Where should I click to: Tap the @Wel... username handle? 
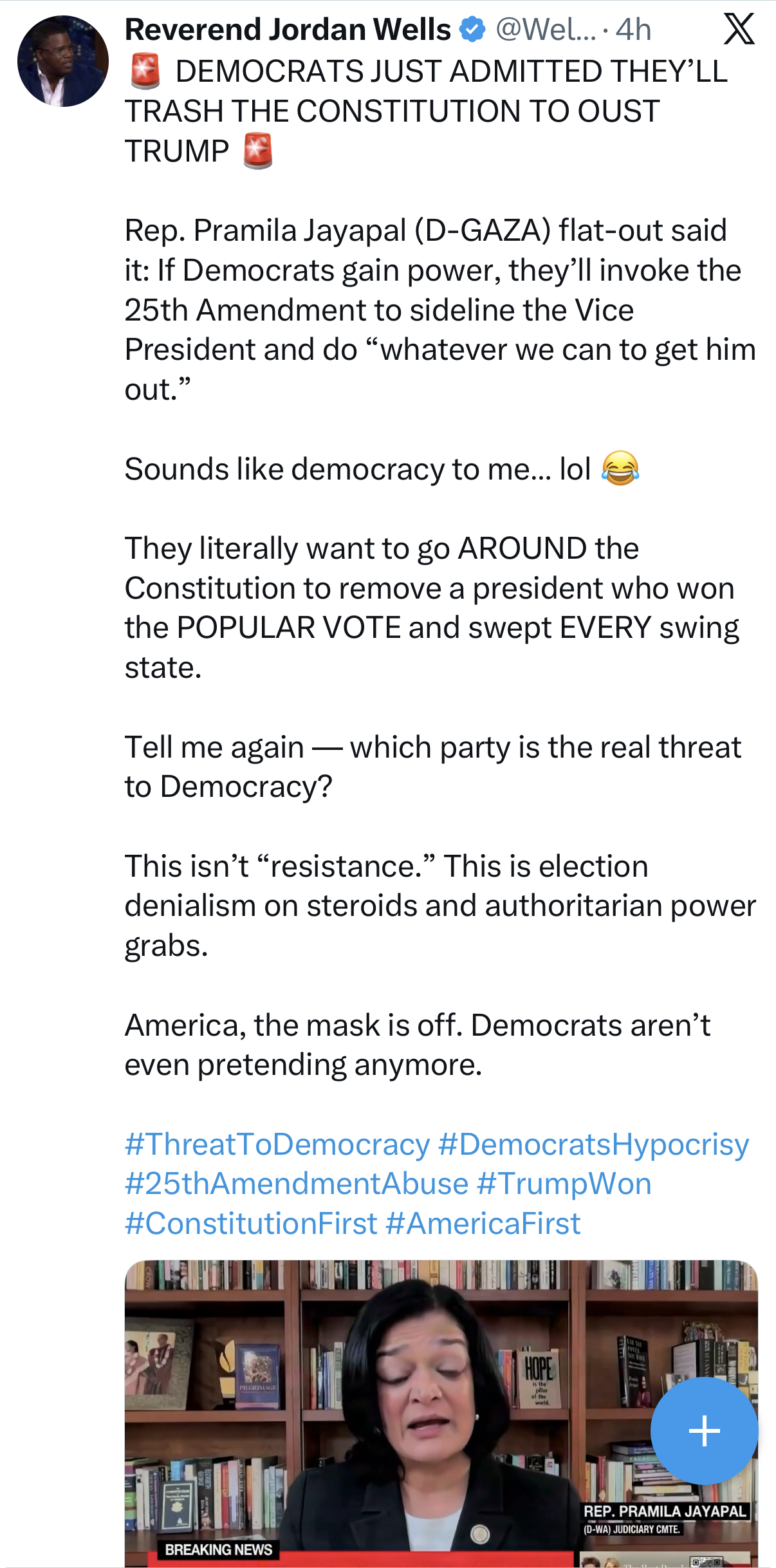click(546, 30)
